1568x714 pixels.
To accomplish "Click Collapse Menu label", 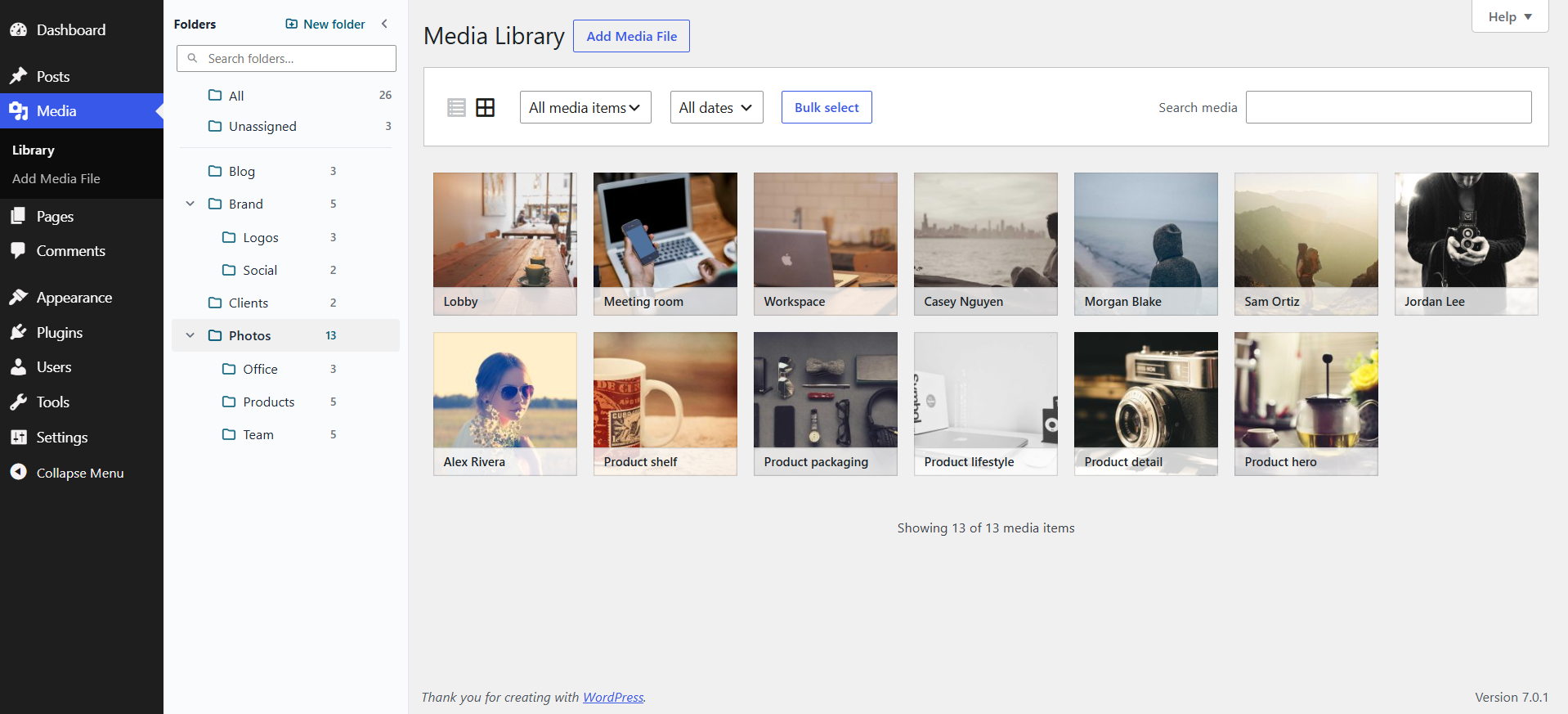I will click(x=80, y=473).
